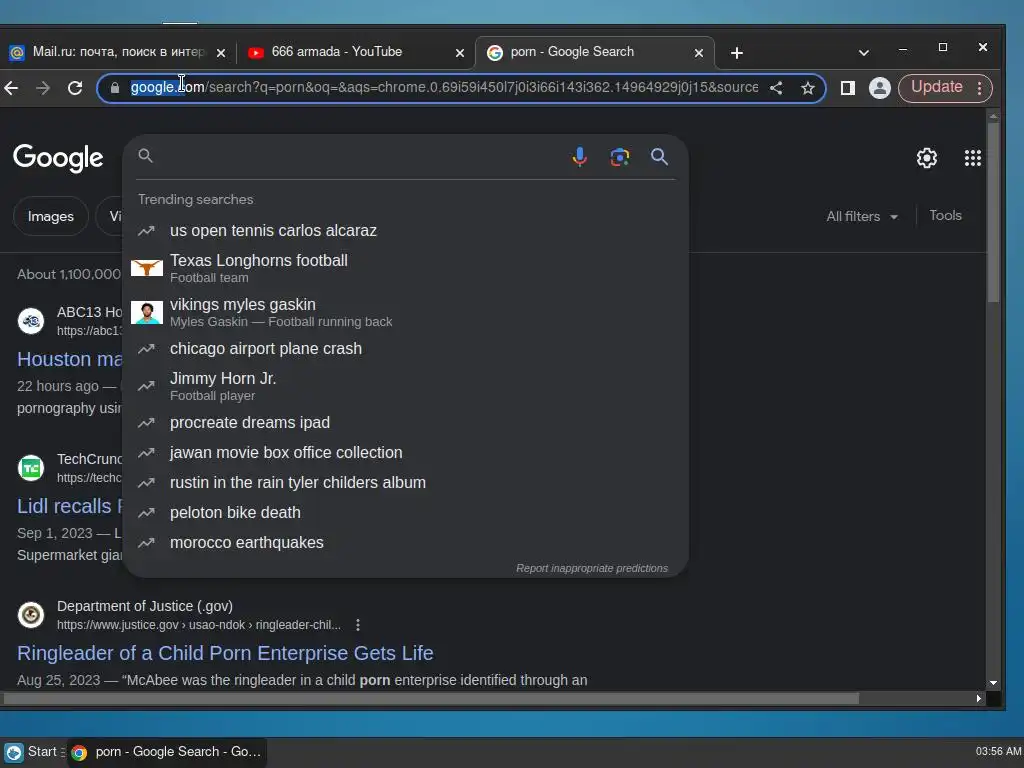Select Chrome window in taskbar
This screenshot has height=768, width=1024.
(167, 752)
